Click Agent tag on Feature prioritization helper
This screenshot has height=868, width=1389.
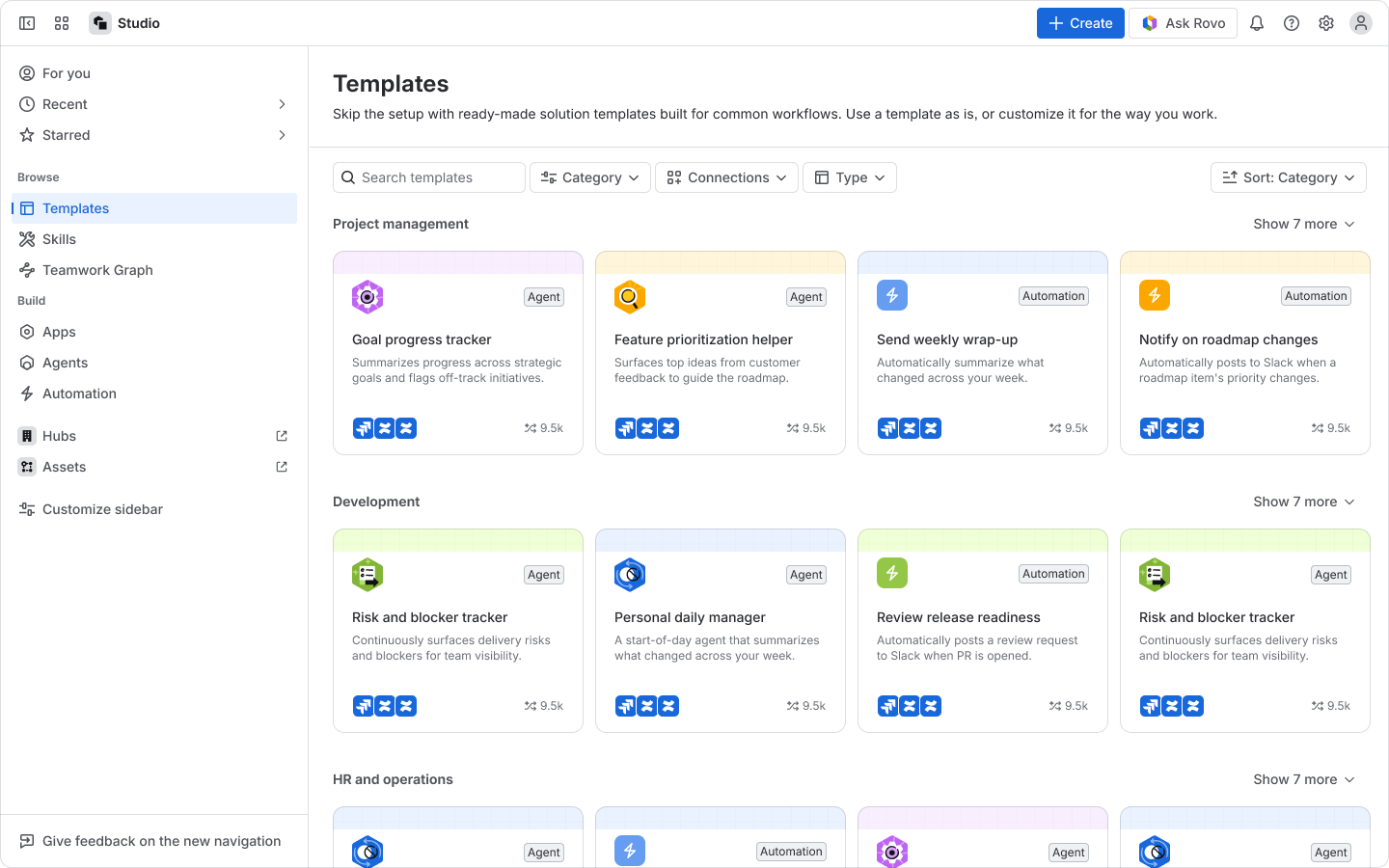806,297
